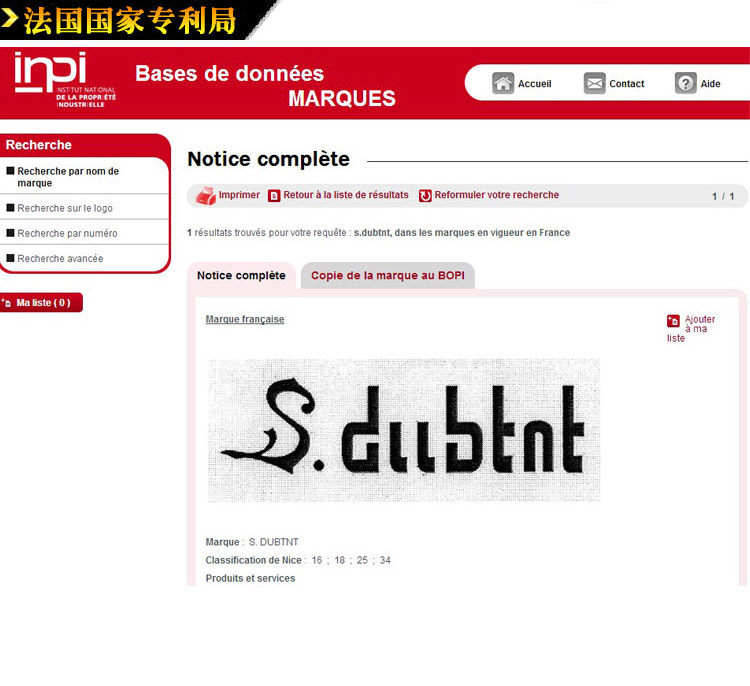The width and height of the screenshot is (750, 686).
Task: Switch to the Notice complète tab
Action: [x=241, y=276]
